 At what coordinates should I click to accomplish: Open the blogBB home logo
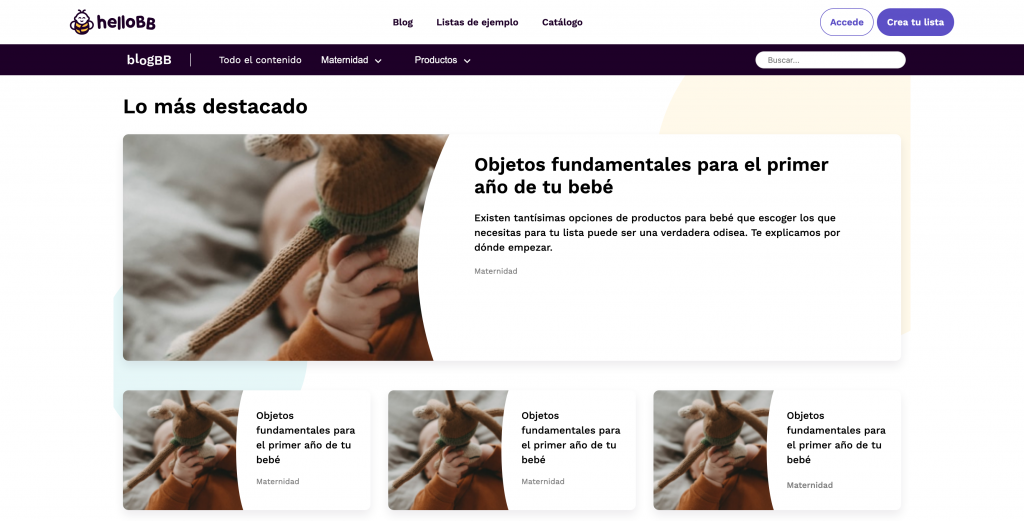pos(149,60)
